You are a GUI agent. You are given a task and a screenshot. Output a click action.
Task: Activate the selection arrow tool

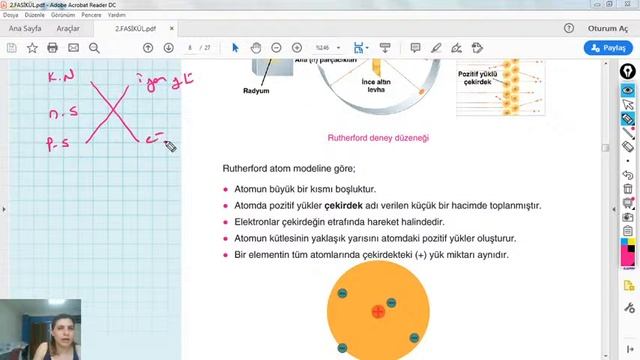point(235,48)
